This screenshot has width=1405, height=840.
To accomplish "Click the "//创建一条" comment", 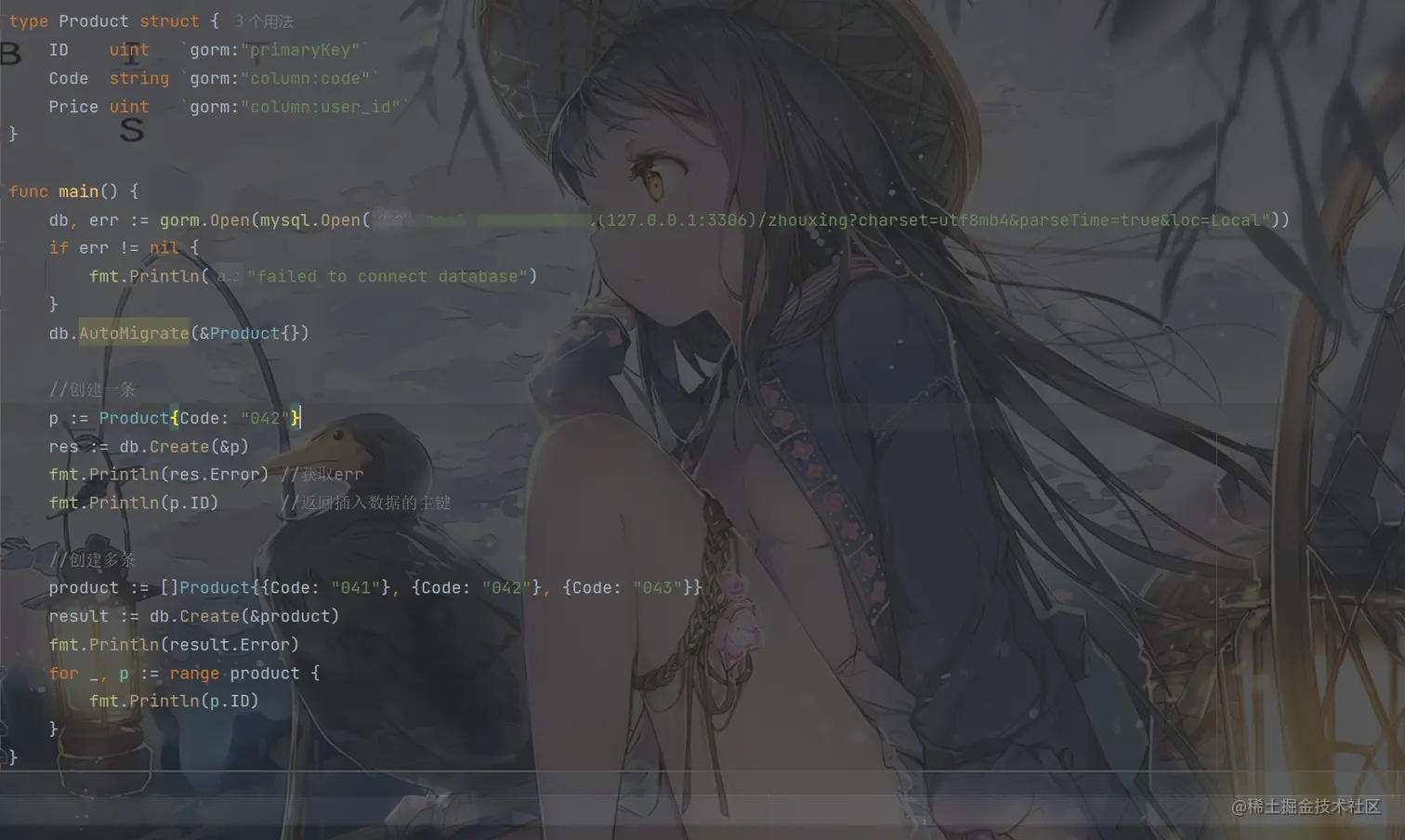I will [x=92, y=390].
